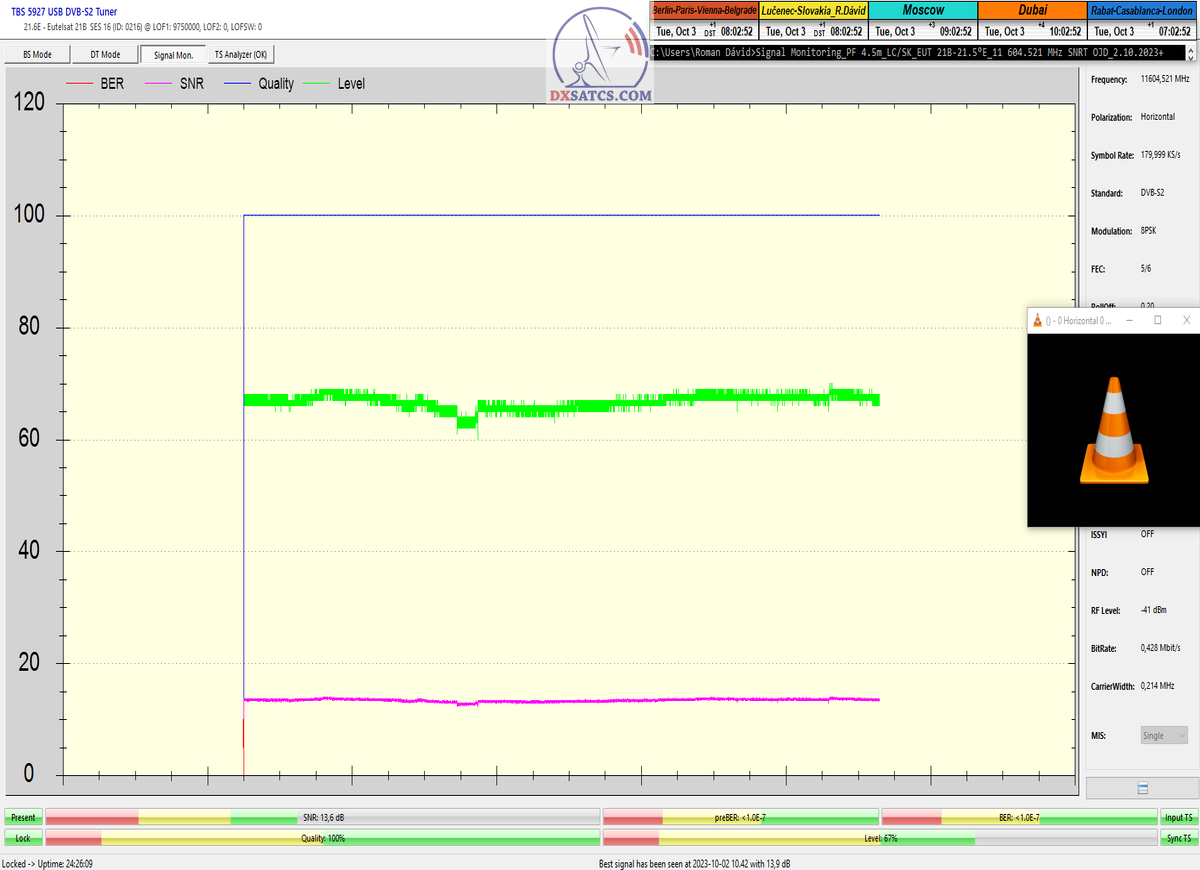Minimize the VLC player window

click(1129, 320)
